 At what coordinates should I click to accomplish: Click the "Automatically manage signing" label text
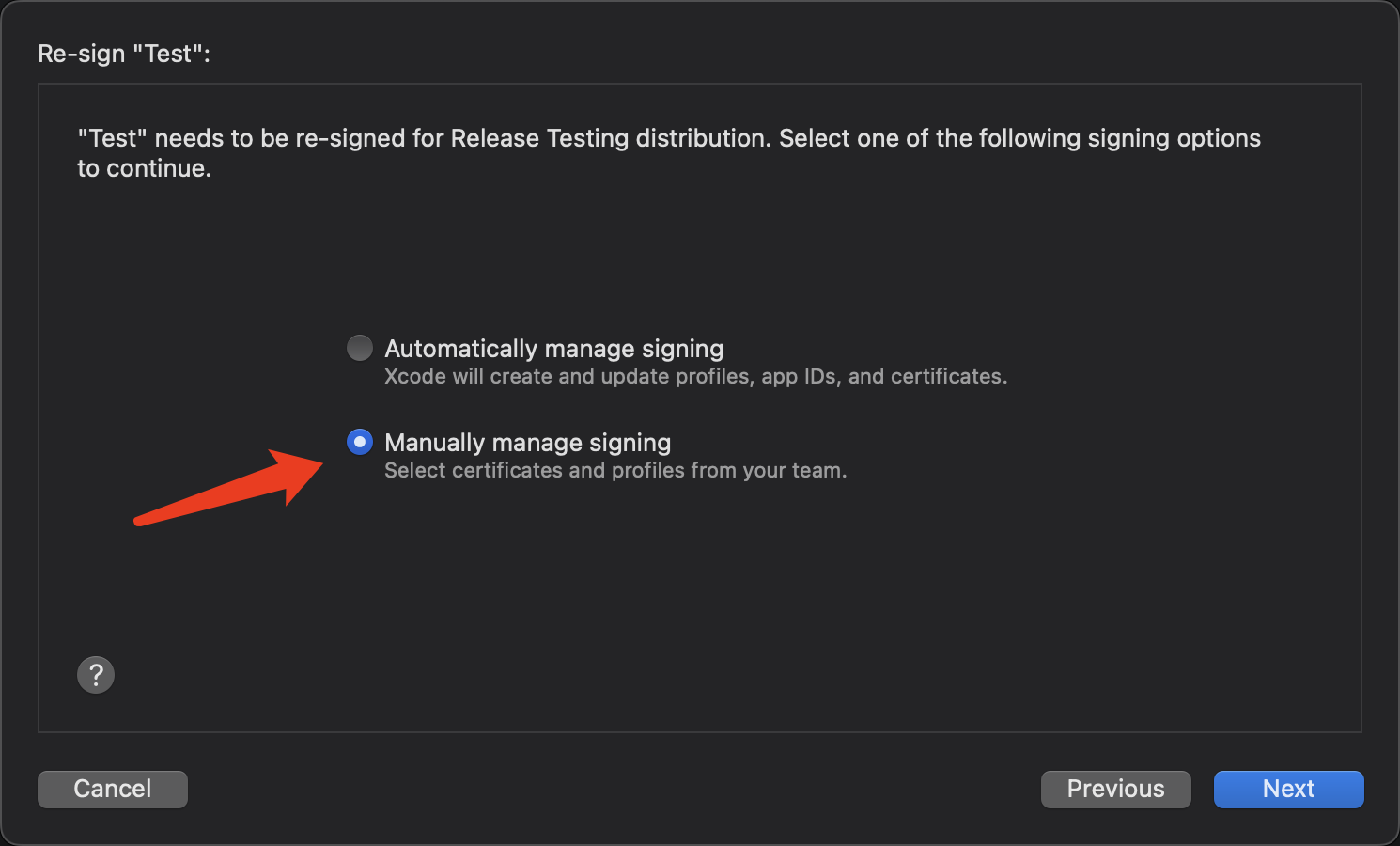[553, 349]
